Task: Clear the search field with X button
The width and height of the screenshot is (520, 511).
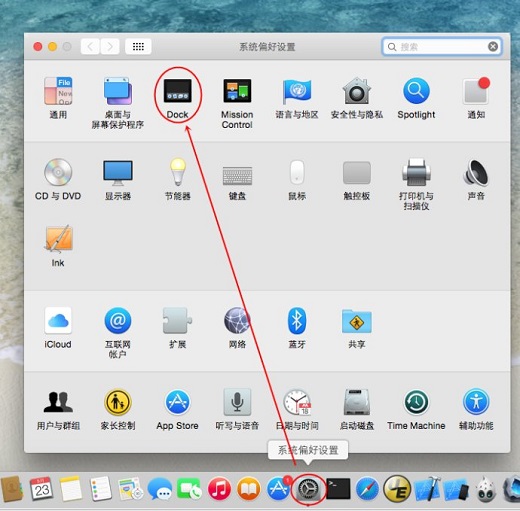Action: (493, 47)
